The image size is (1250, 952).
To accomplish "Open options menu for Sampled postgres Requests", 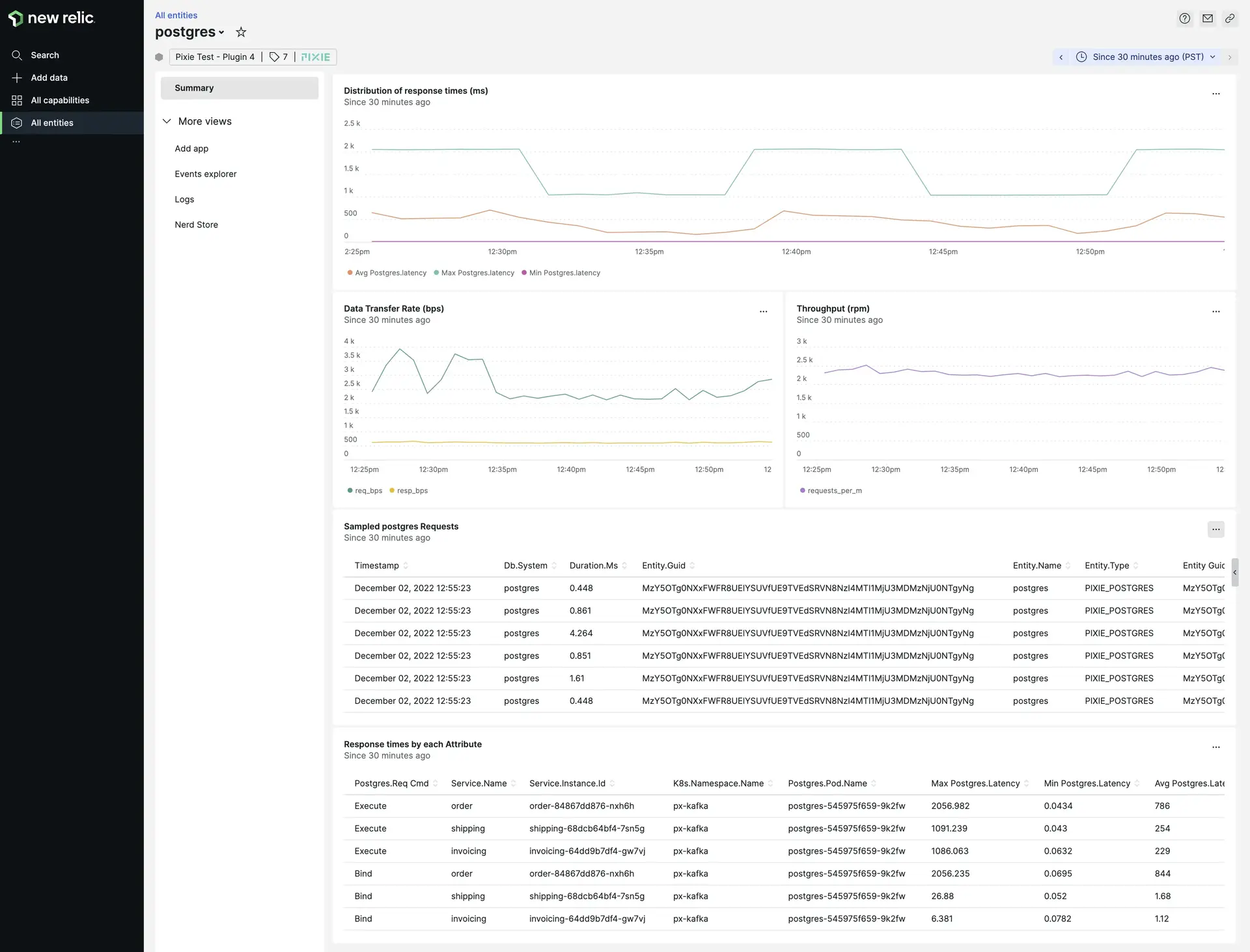I will pyautogui.click(x=1215, y=529).
